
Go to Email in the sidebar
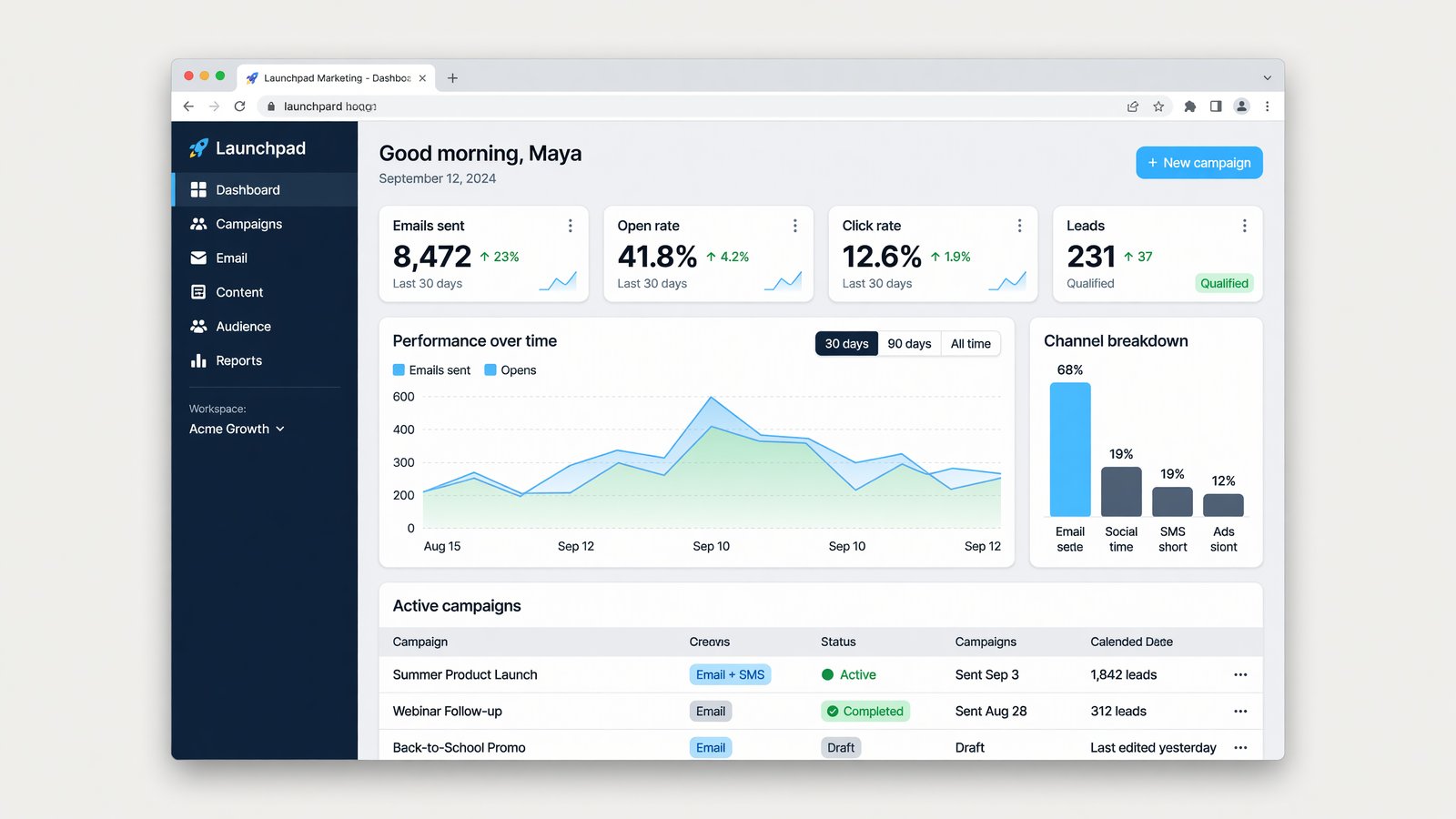pos(265,258)
